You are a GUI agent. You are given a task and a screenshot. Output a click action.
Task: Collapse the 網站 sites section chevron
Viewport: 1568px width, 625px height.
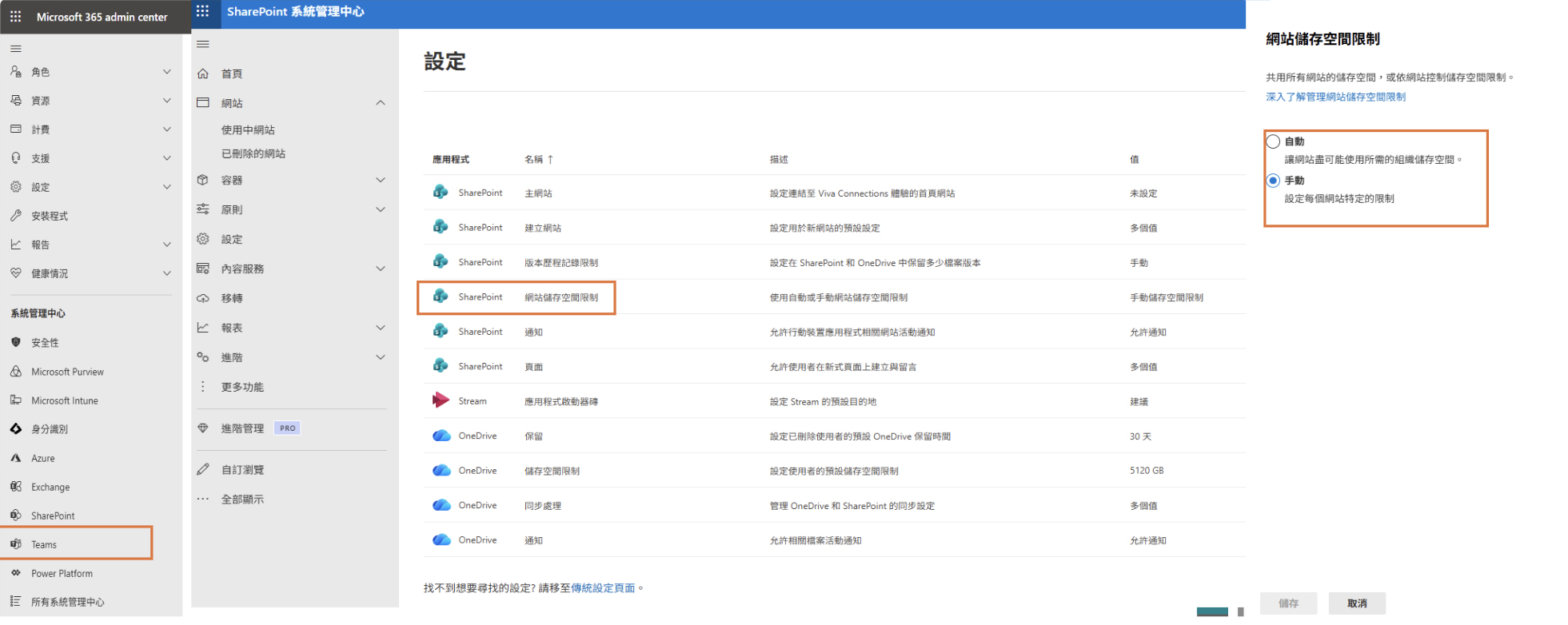(381, 103)
